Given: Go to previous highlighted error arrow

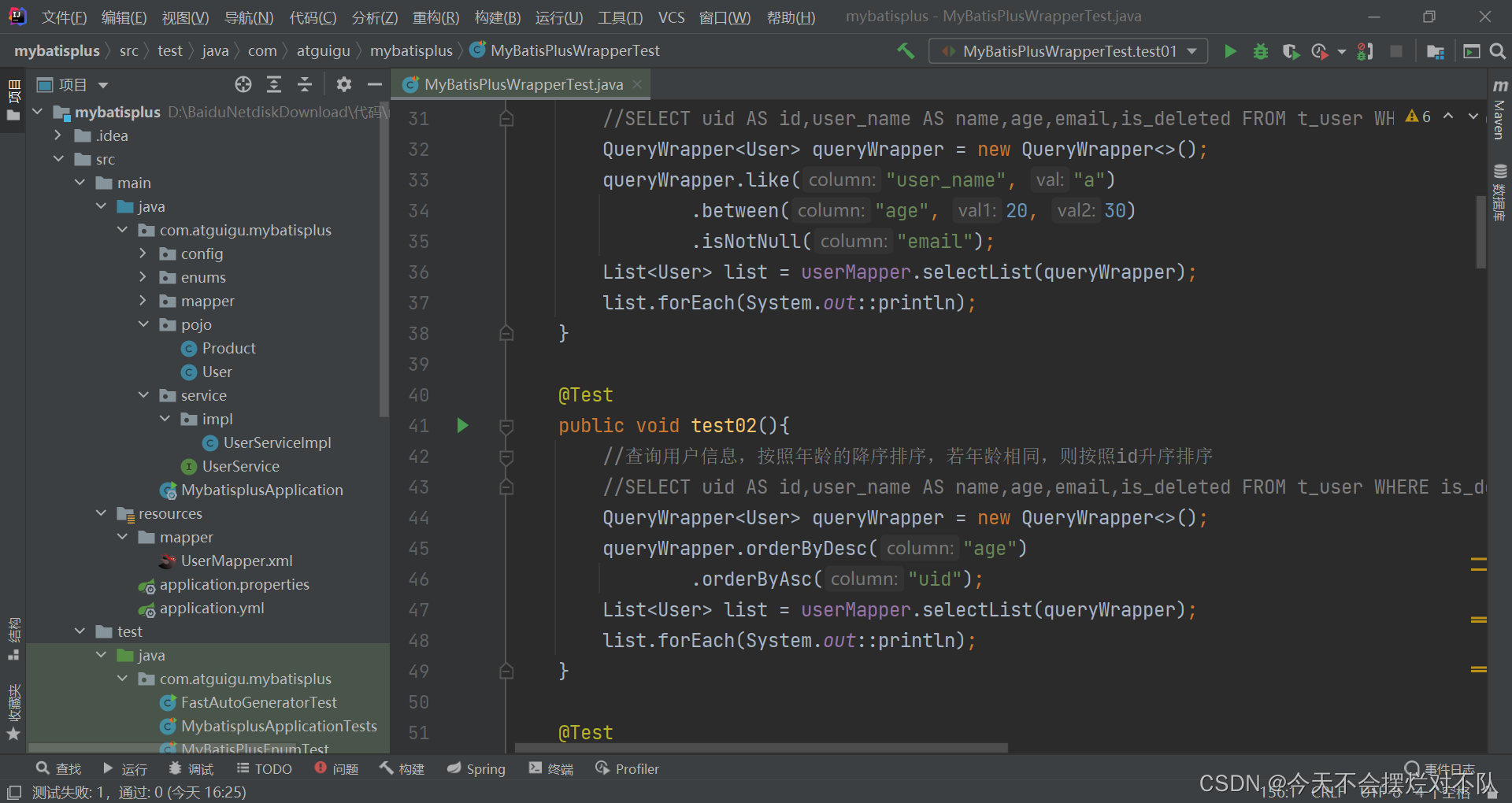Looking at the screenshot, I should pos(1448,117).
